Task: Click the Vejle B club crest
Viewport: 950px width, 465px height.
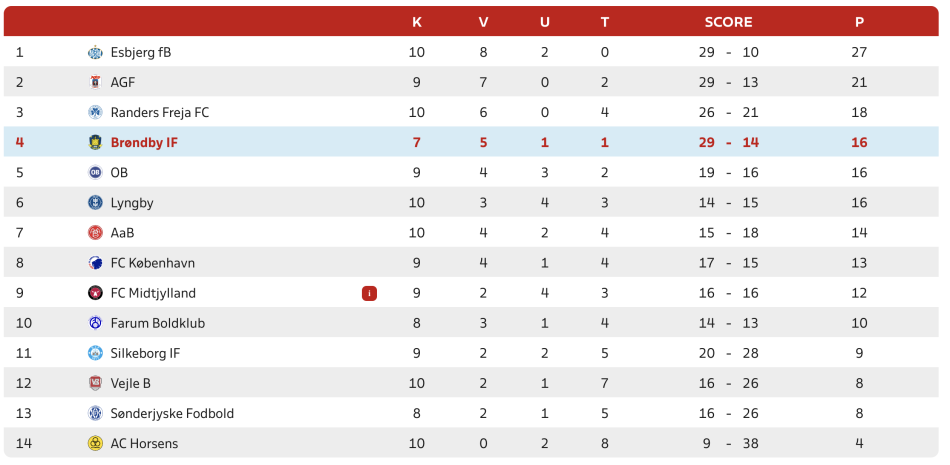Action: pos(95,384)
